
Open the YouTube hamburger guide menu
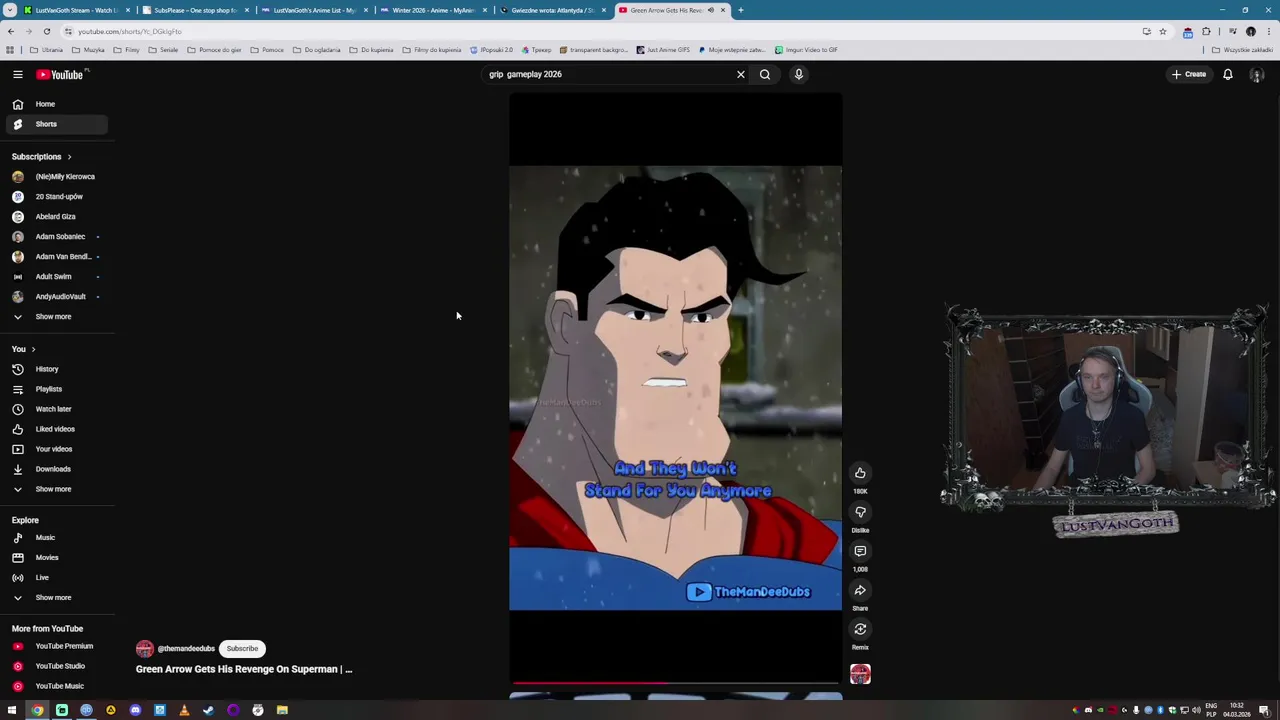[17, 74]
